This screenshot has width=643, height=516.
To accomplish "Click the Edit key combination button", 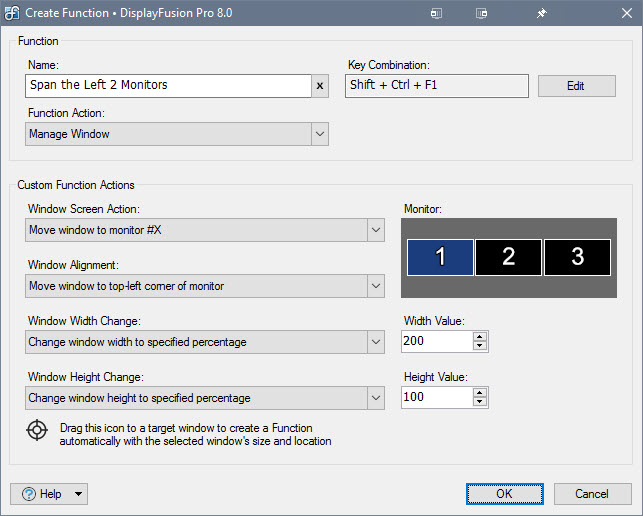I will (x=576, y=86).
